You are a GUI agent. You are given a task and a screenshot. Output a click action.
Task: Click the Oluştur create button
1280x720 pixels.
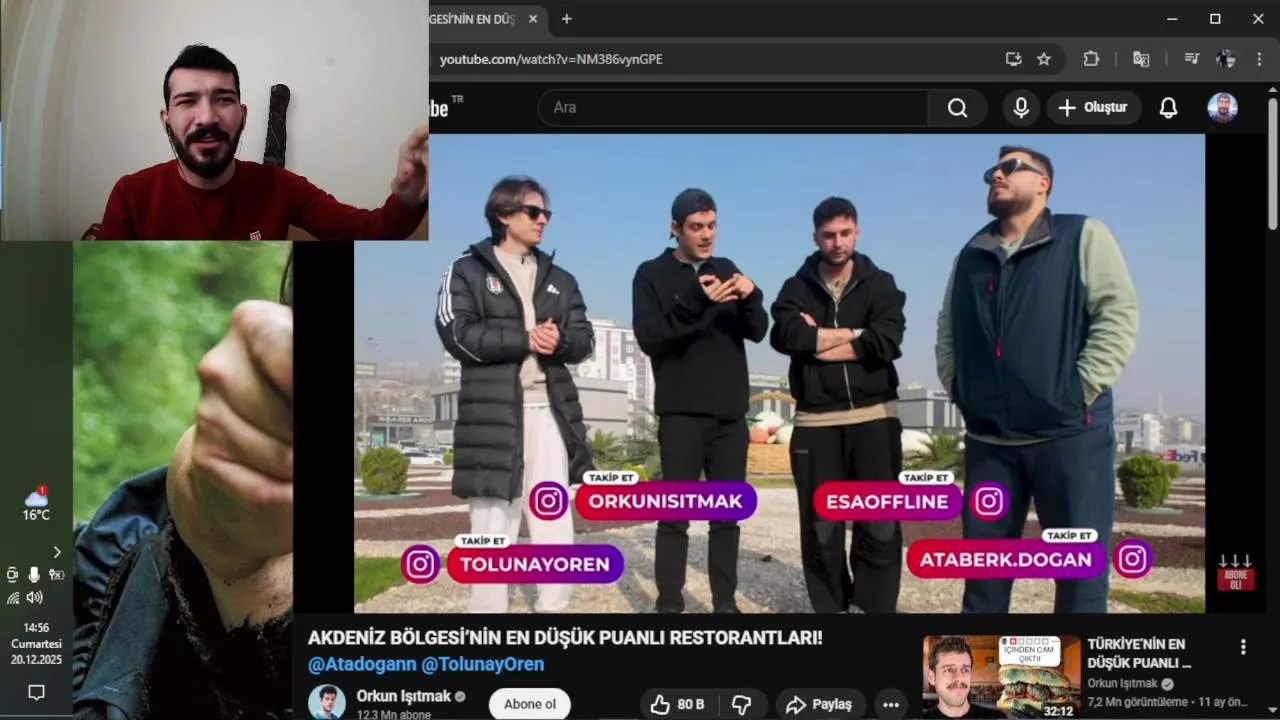[x=1093, y=108]
